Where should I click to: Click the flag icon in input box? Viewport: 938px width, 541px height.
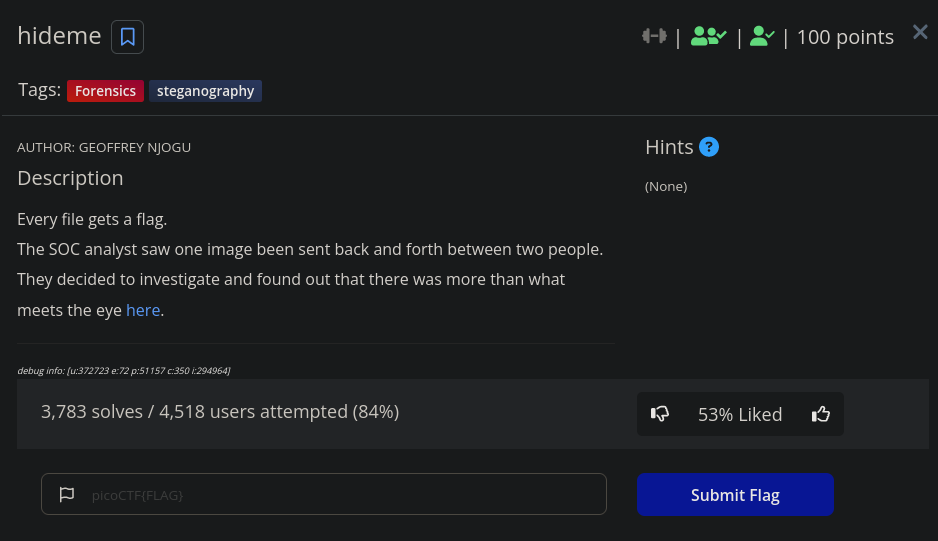[67, 494]
